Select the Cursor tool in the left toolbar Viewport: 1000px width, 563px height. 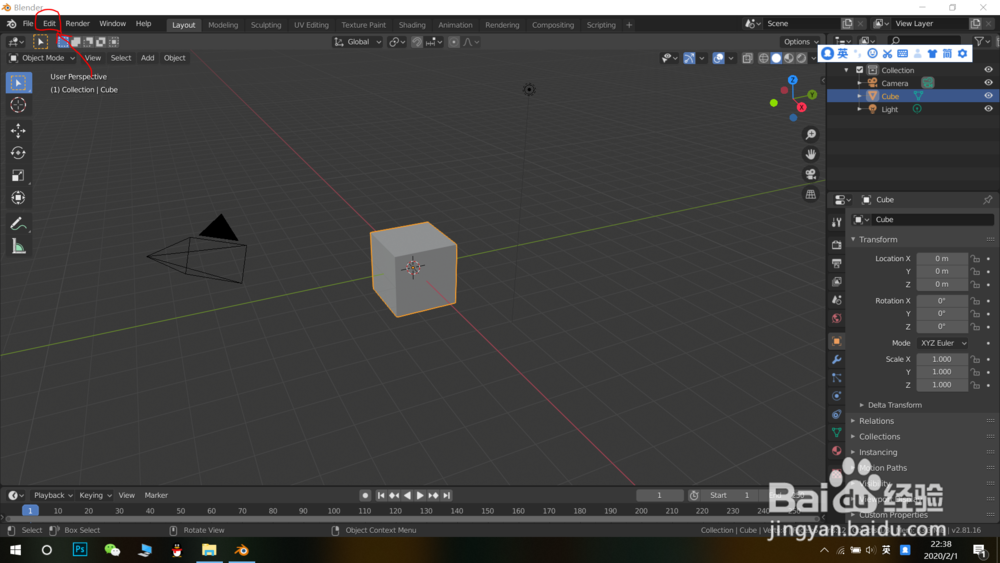[x=18, y=105]
